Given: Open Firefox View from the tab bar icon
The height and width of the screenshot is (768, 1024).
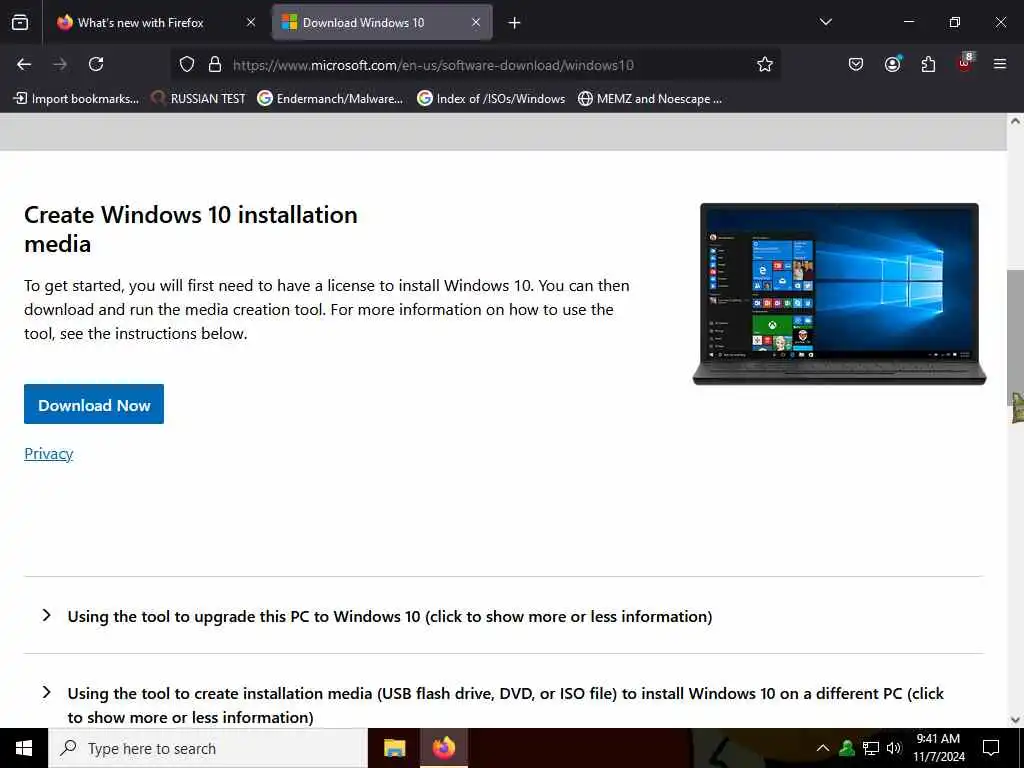Looking at the screenshot, I should [20, 22].
